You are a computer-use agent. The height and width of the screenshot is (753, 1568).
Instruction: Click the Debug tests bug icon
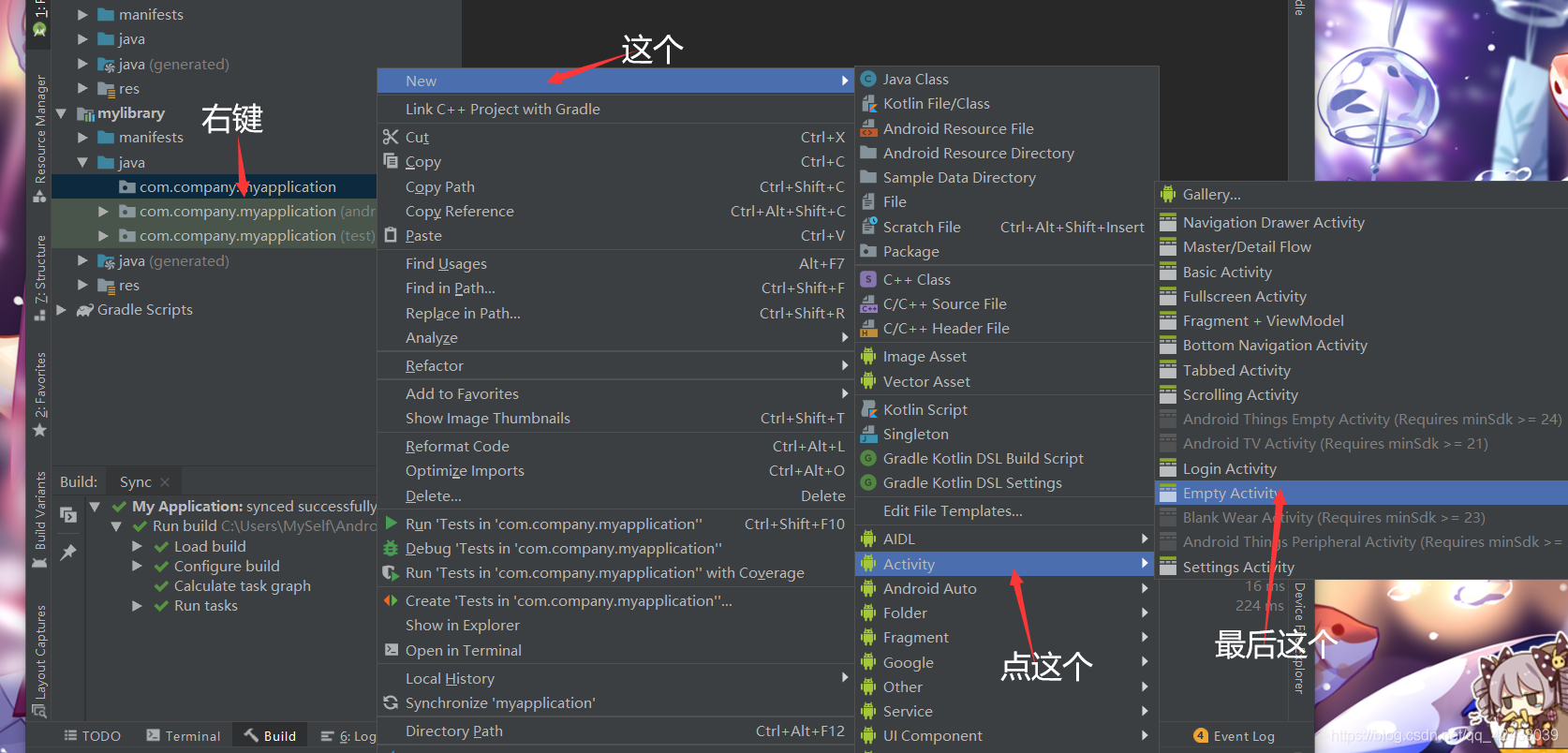pyautogui.click(x=391, y=548)
